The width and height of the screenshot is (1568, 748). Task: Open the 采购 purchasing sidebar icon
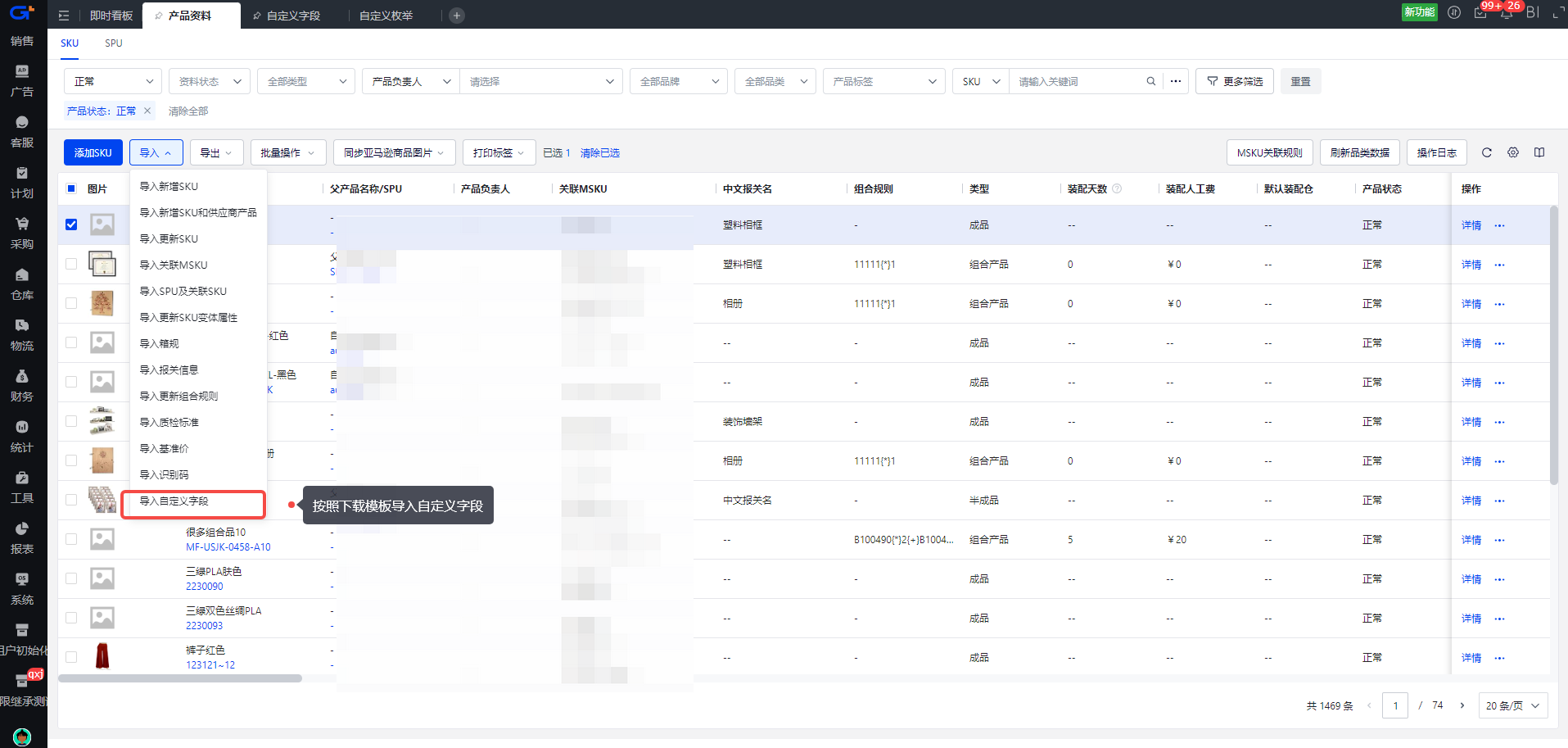[22, 233]
